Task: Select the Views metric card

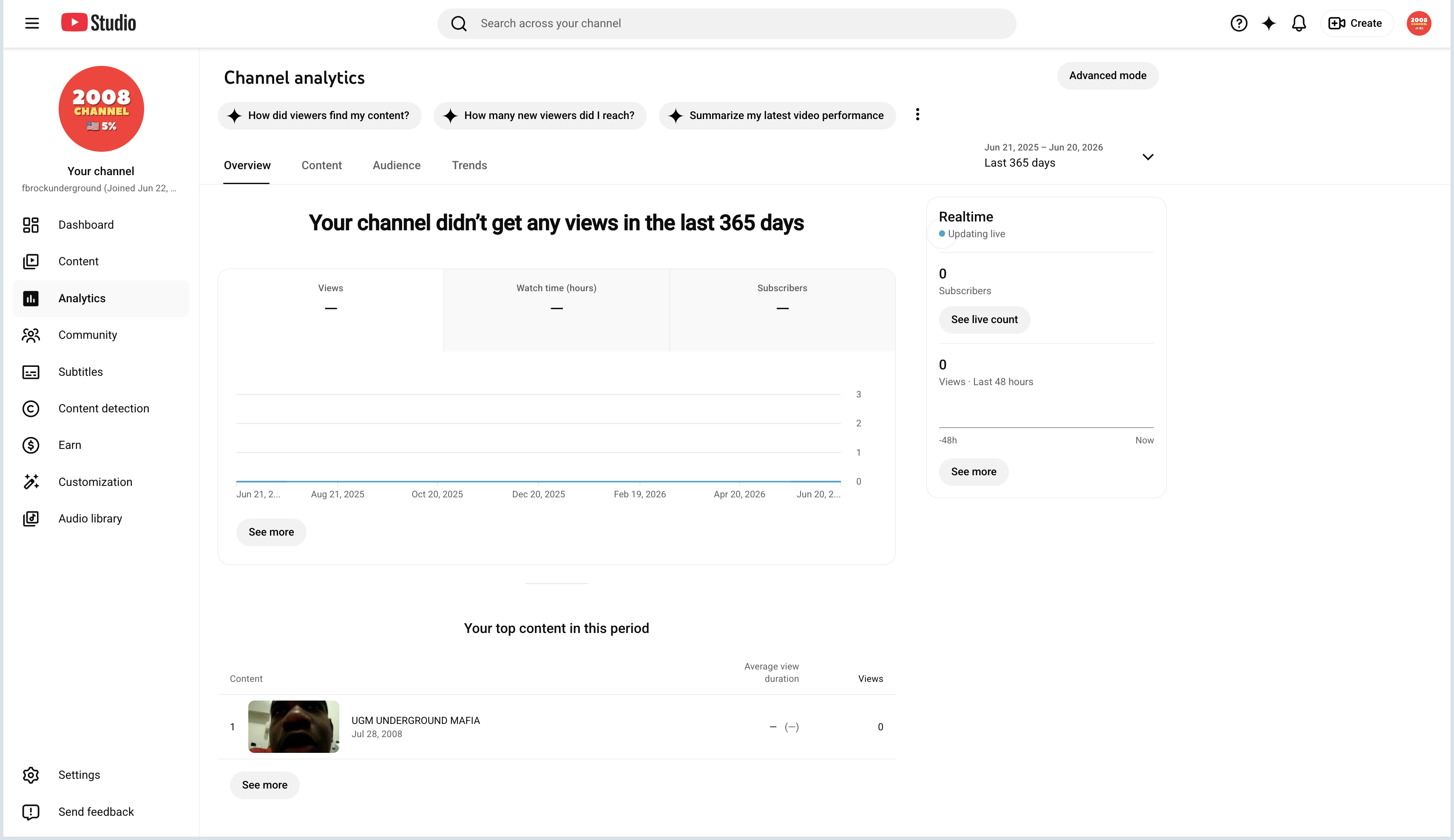Action: click(331, 310)
